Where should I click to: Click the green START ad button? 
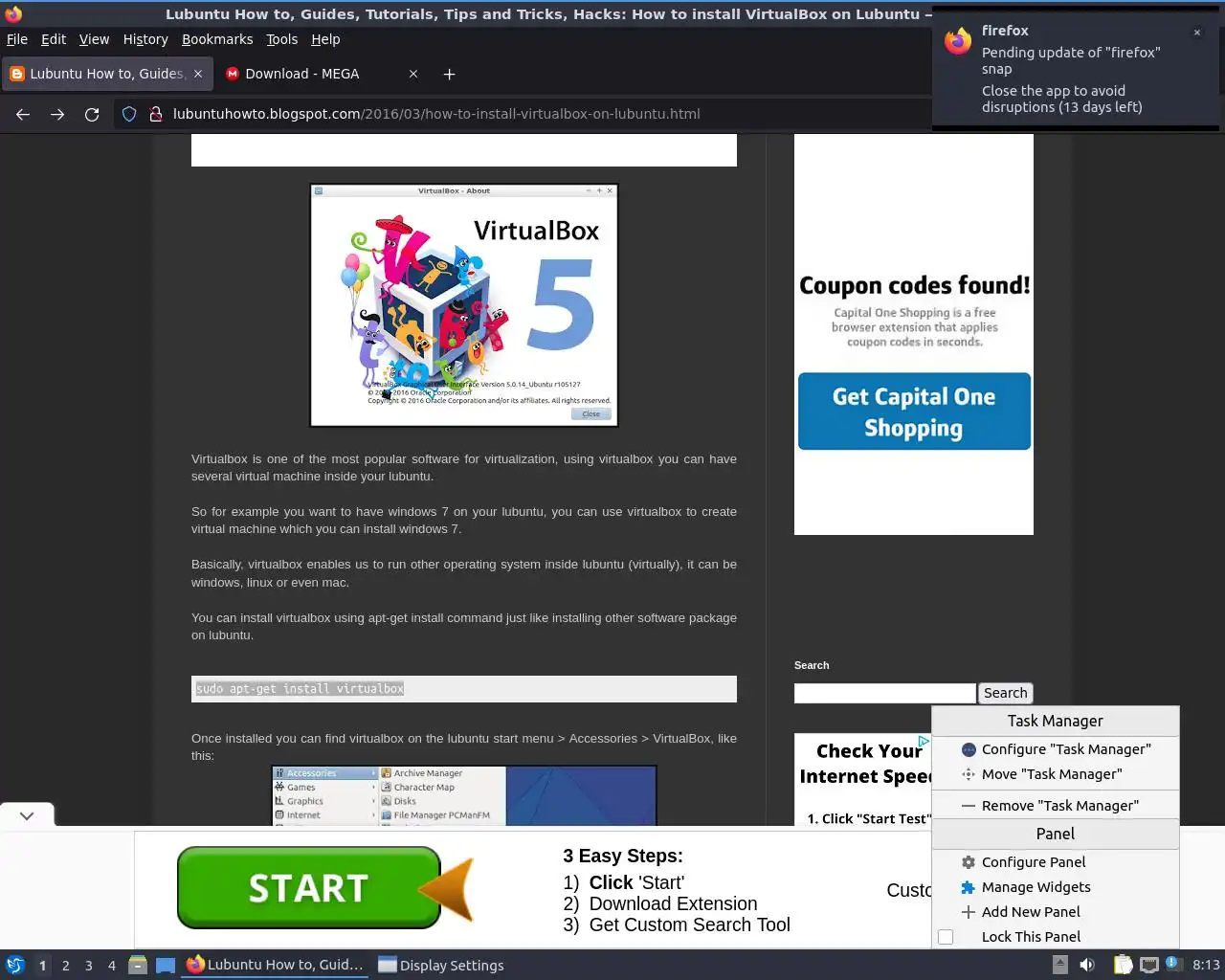point(308,888)
